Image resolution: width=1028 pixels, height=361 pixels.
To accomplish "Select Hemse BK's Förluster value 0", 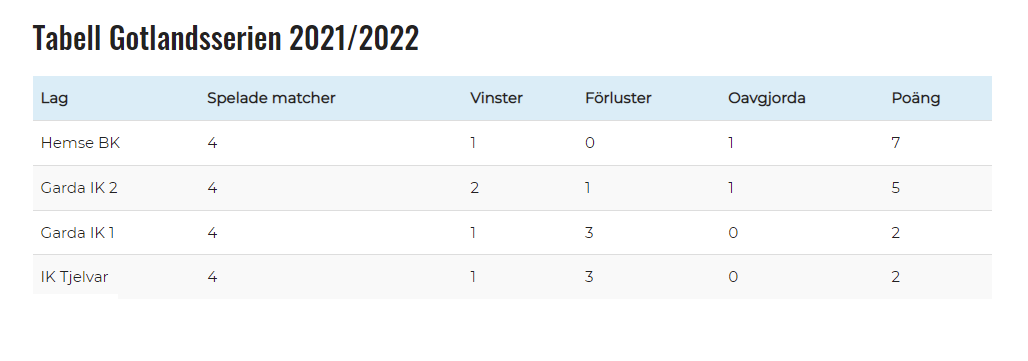I will coord(590,143).
